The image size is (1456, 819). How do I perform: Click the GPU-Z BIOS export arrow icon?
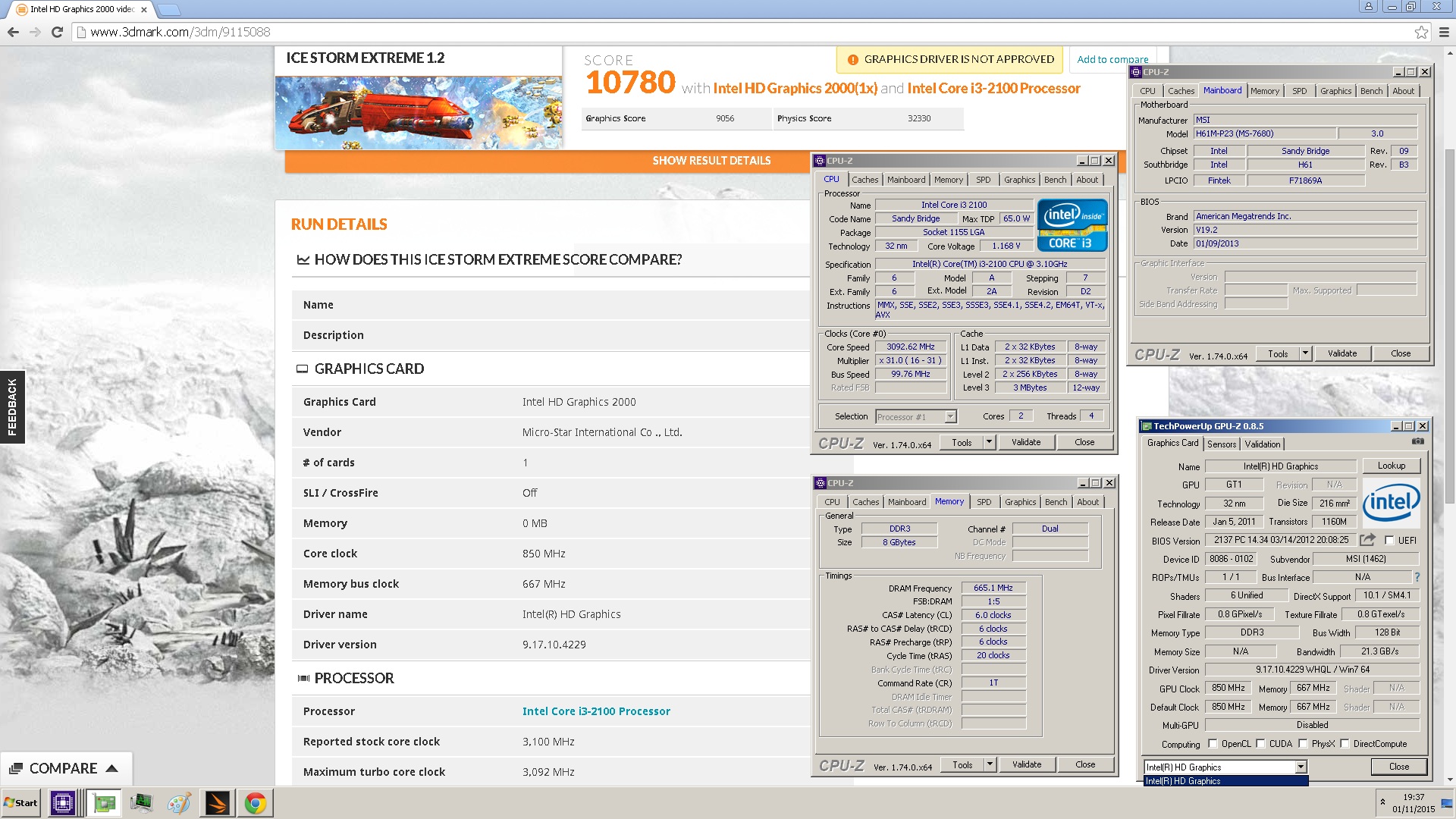click(1367, 540)
